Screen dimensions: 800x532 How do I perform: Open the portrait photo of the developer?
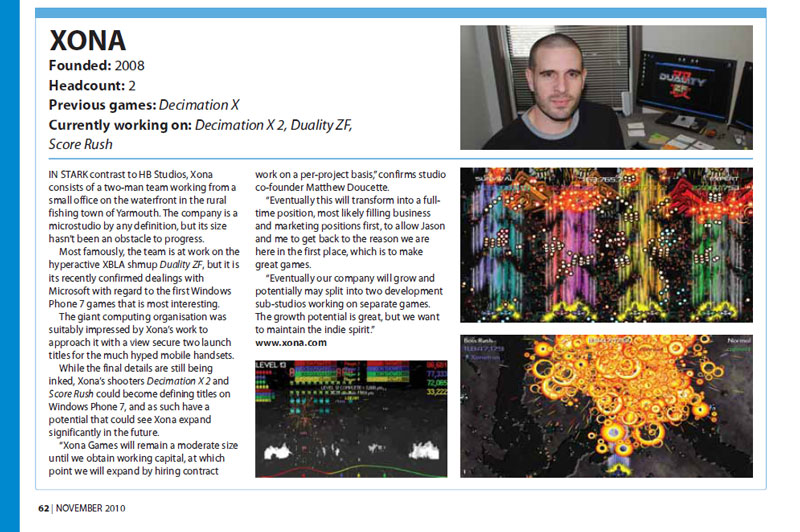click(x=606, y=87)
